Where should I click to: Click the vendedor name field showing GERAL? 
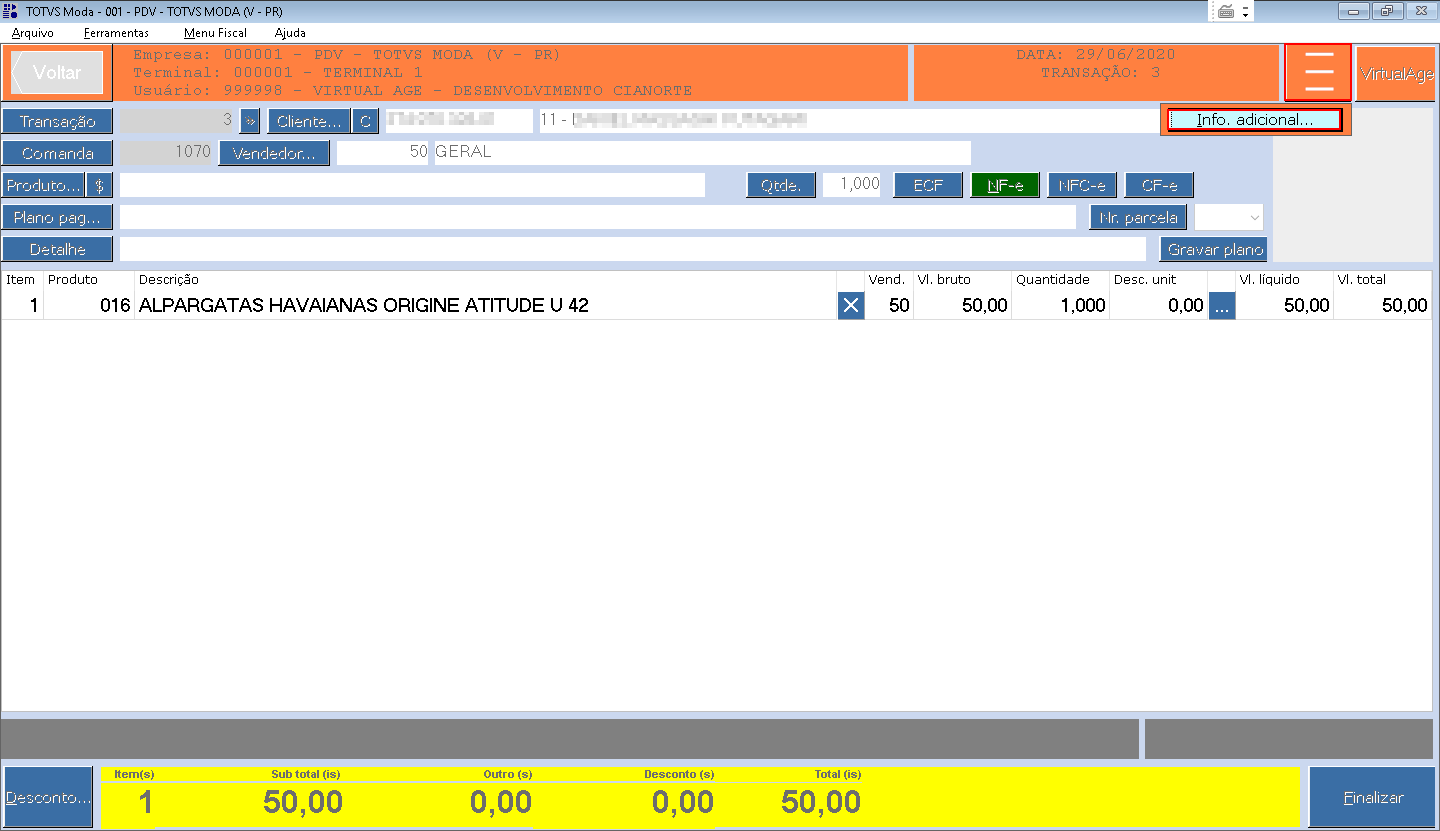(702, 153)
